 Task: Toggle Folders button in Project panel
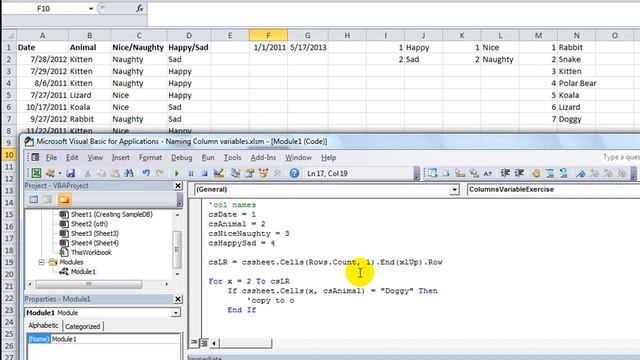pos(64,200)
